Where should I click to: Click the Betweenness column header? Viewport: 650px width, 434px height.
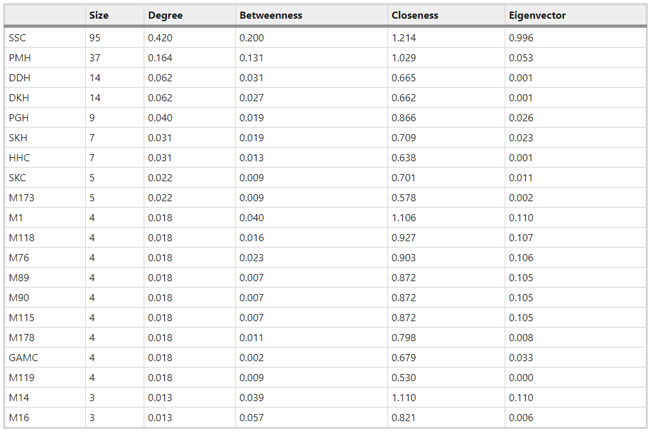(x=271, y=15)
